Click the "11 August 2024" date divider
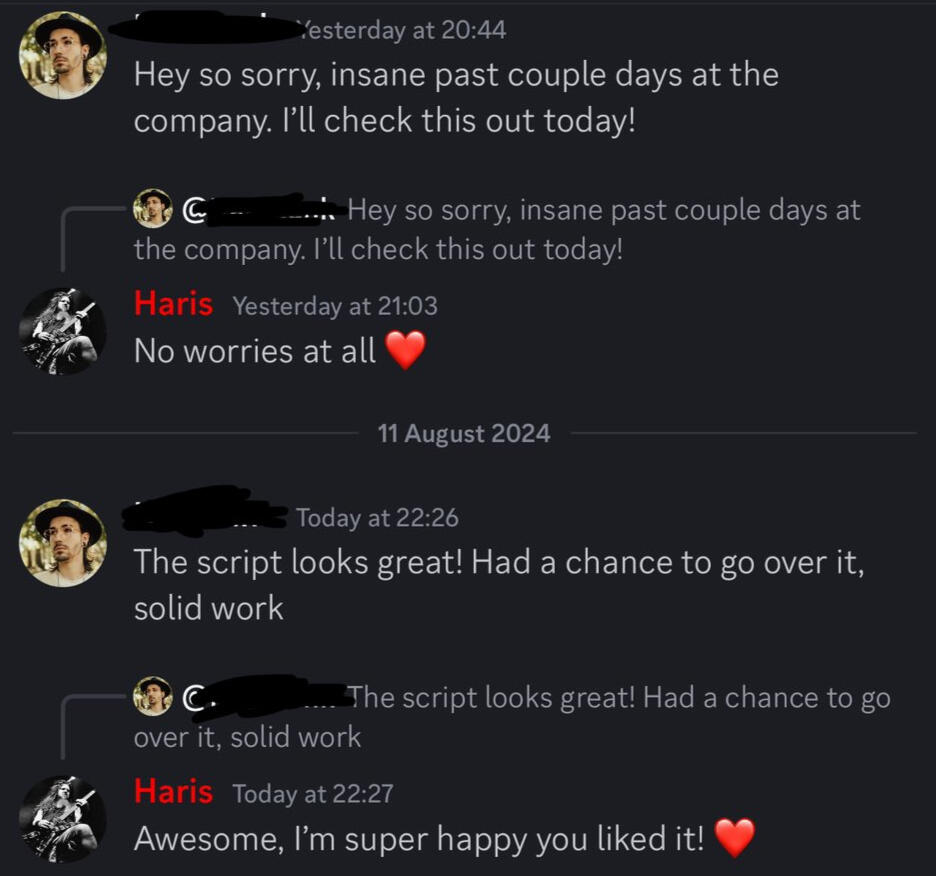The height and width of the screenshot is (876, 936). [463, 433]
